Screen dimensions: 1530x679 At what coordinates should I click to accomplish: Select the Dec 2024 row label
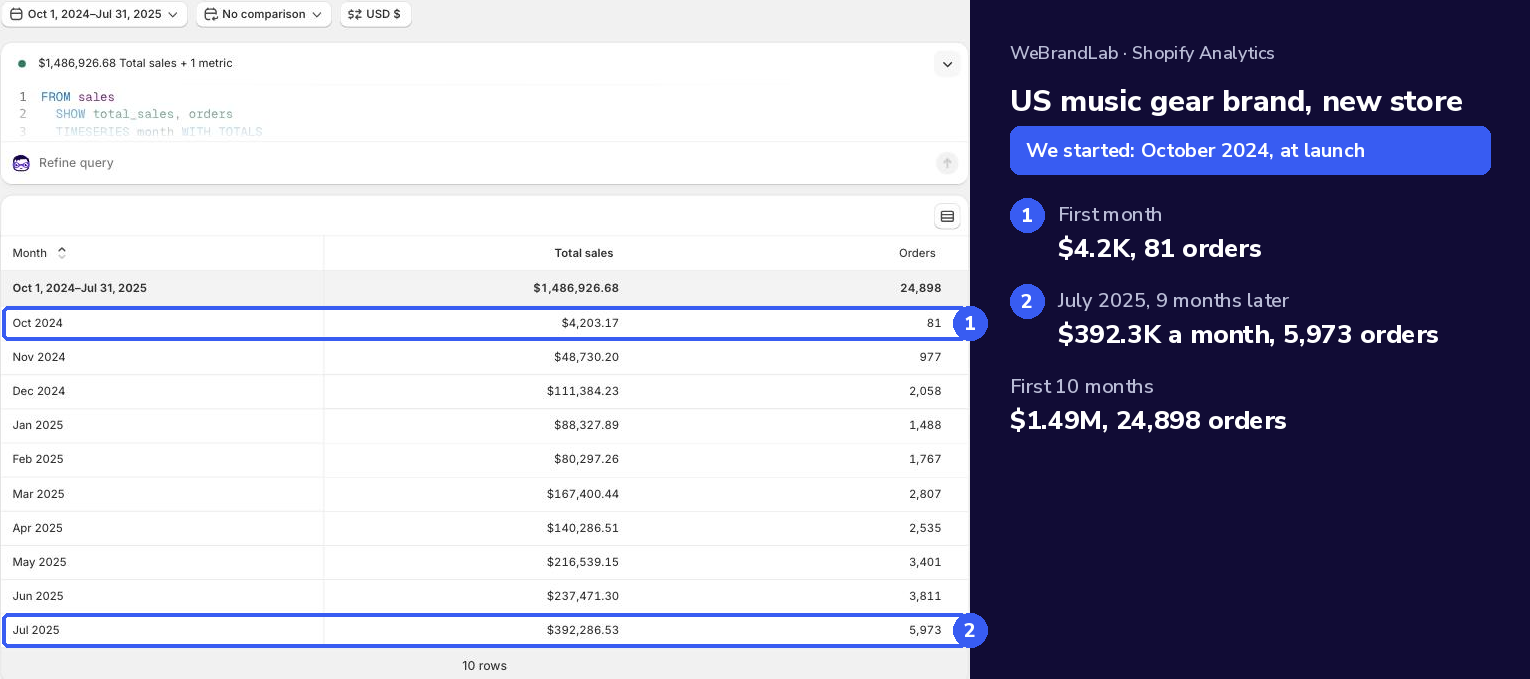pyautogui.click(x=38, y=391)
